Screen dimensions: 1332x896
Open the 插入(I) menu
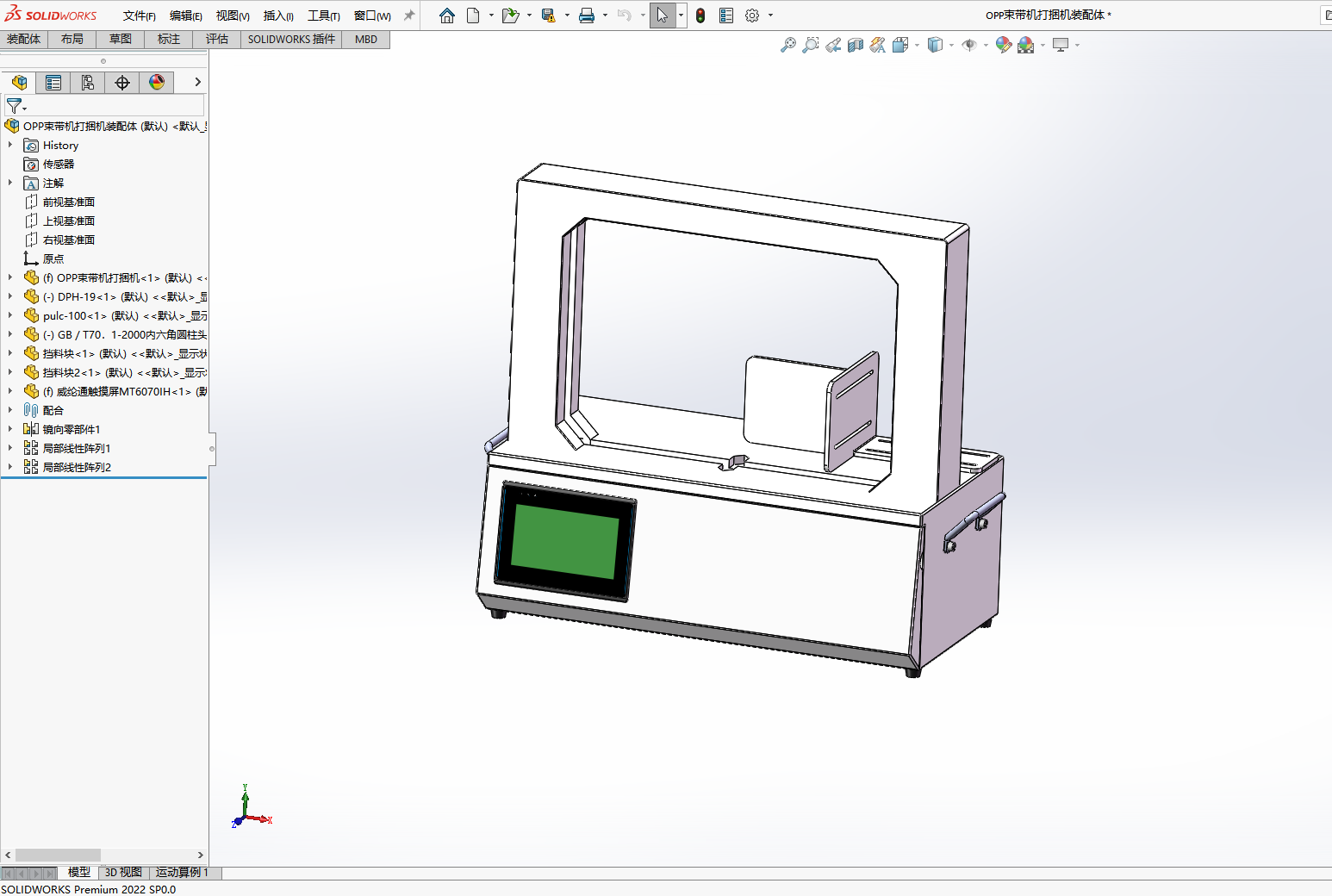(x=278, y=16)
